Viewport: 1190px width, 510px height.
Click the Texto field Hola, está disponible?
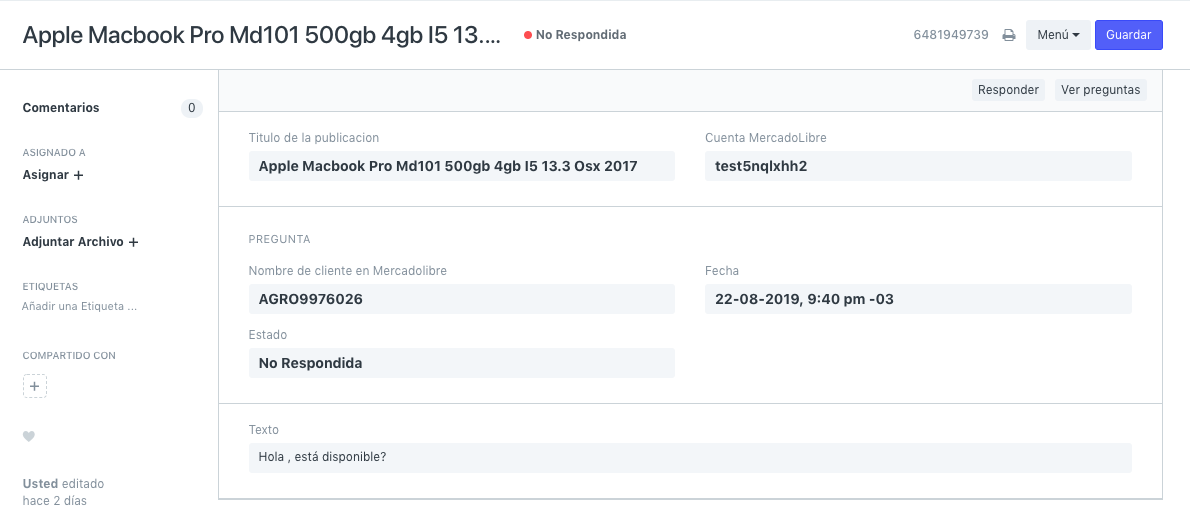(x=690, y=458)
